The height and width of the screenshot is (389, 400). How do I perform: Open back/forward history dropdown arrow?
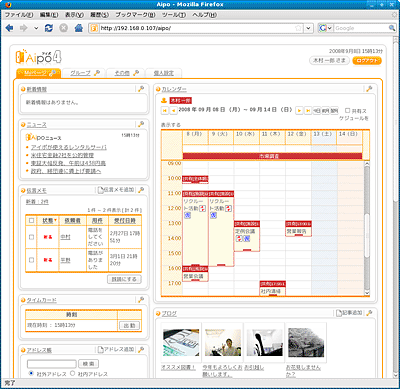pos(36,28)
